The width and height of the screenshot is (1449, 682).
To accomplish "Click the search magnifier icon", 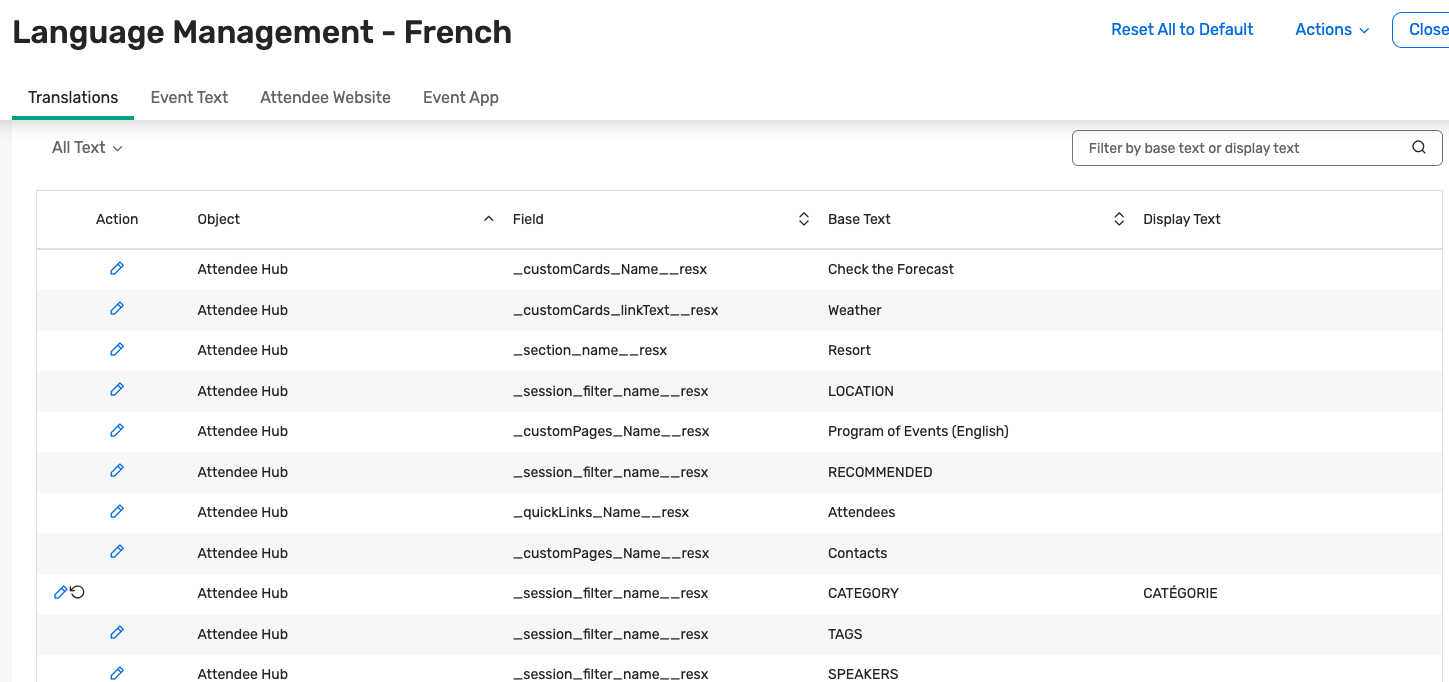I will click(x=1418, y=148).
